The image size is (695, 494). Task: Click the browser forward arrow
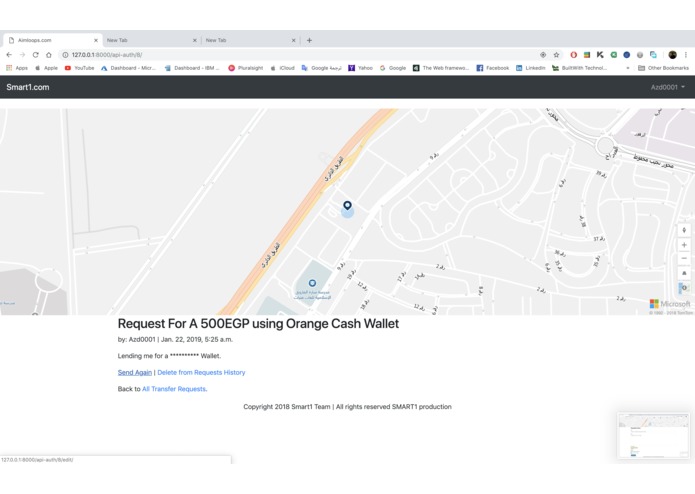point(22,55)
